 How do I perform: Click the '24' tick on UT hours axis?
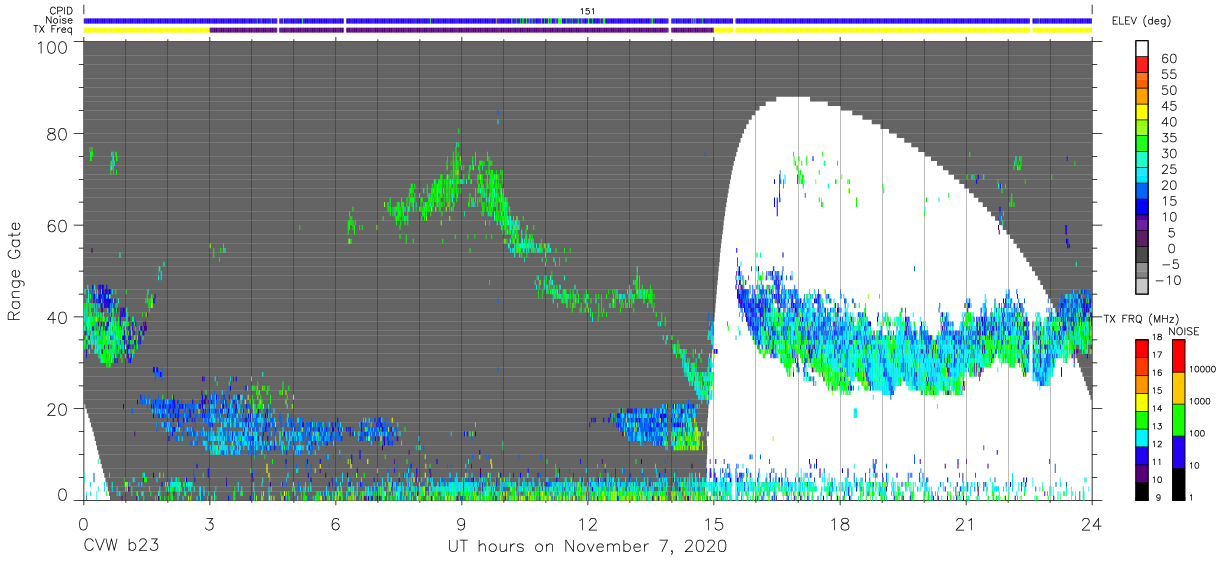pos(1091,522)
